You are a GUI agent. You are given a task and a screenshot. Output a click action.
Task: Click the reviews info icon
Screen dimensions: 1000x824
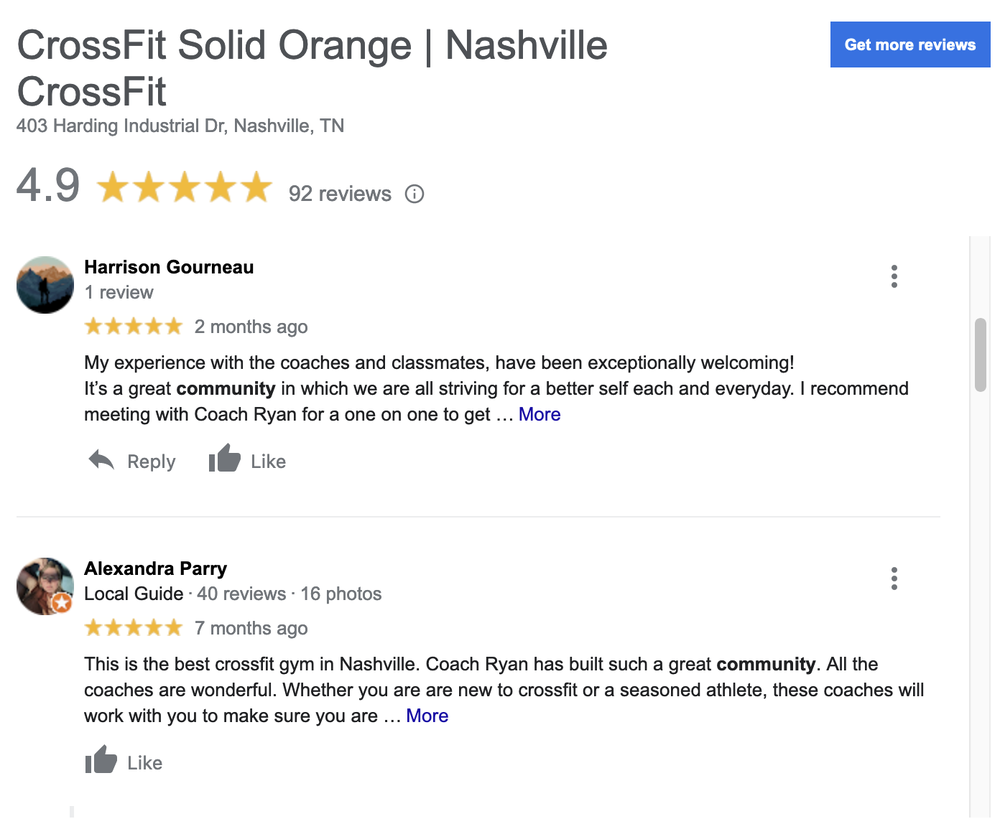(x=414, y=194)
